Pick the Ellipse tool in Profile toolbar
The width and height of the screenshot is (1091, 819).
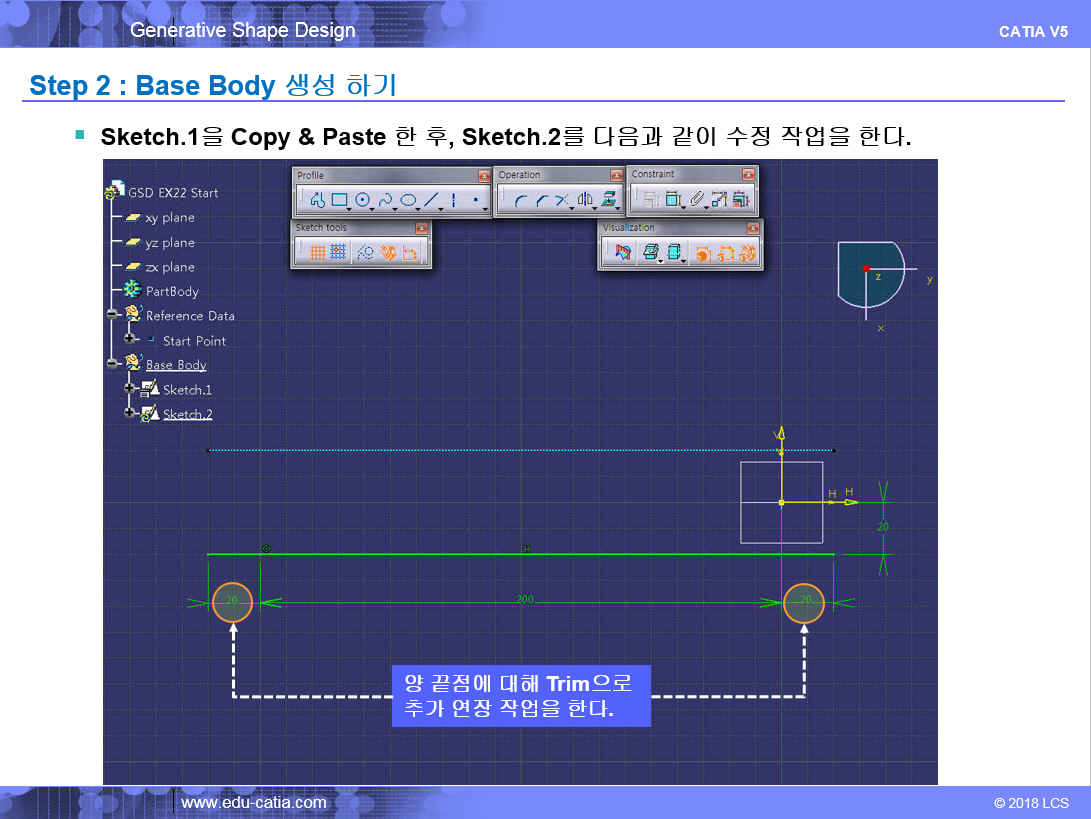pos(408,201)
